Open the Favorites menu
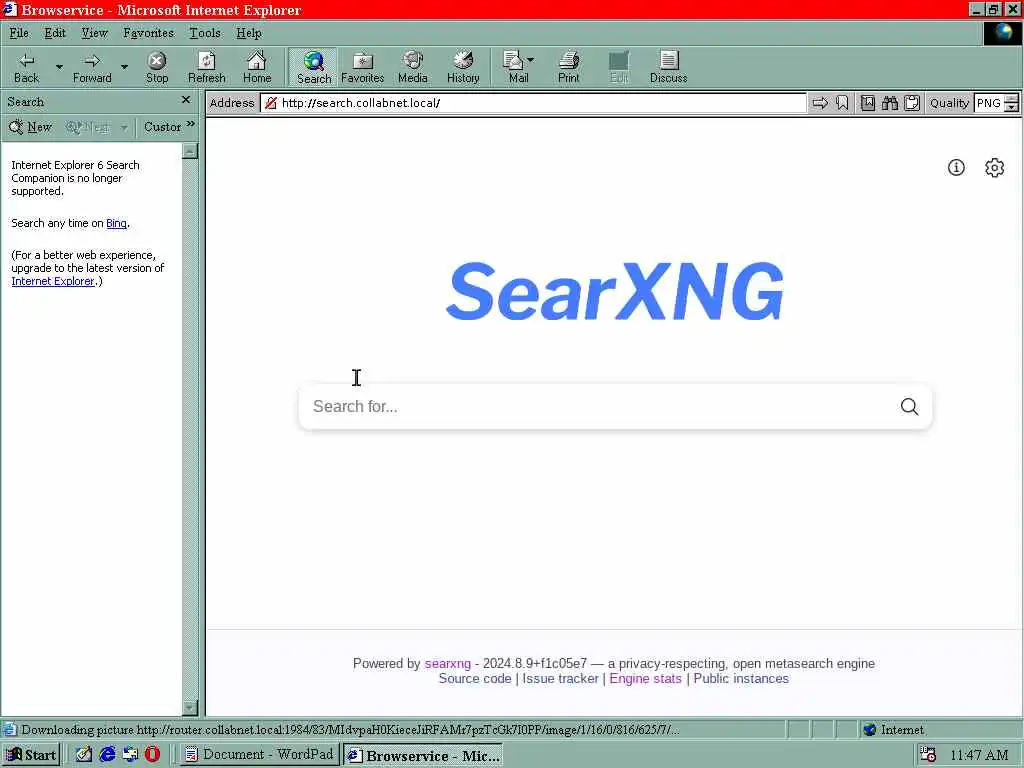1024x768 pixels. [148, 33]
